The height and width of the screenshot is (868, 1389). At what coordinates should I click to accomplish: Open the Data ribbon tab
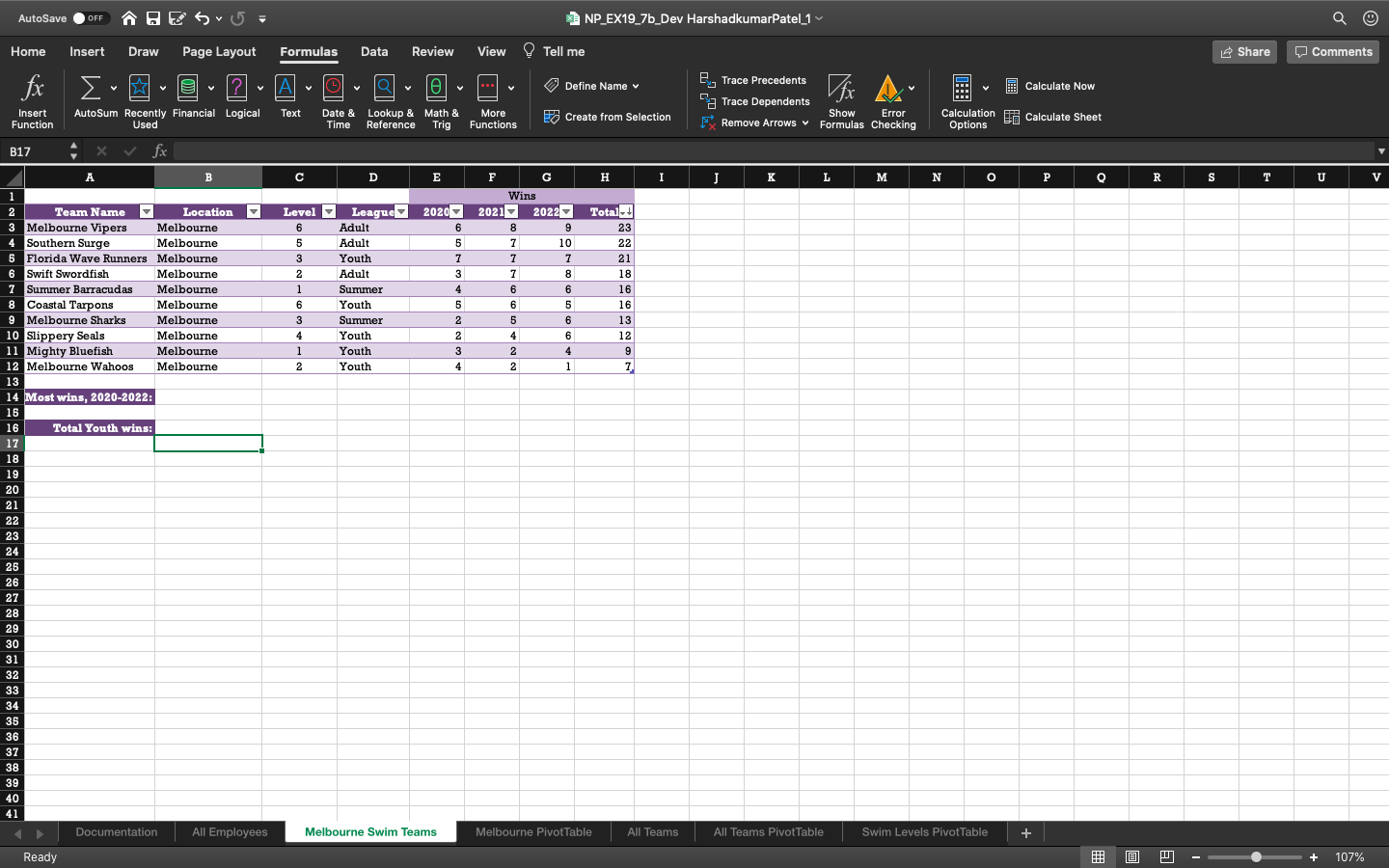click(374, 52)
